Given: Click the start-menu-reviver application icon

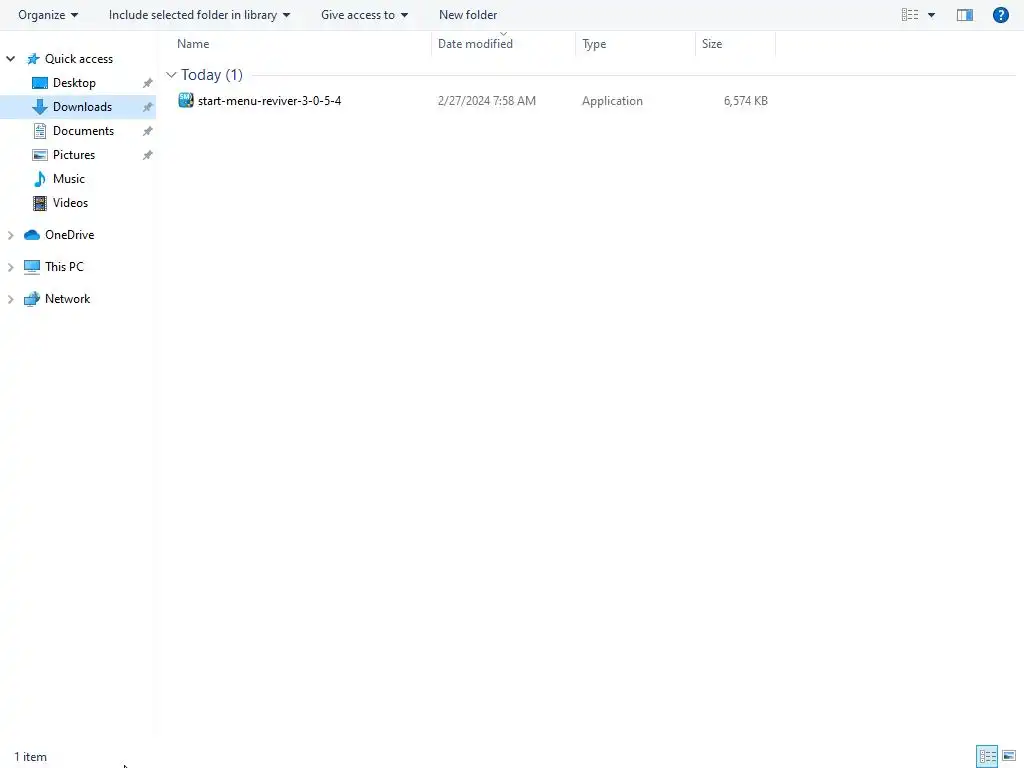Looking at the screenshot, I should click(x=186, y=100).
